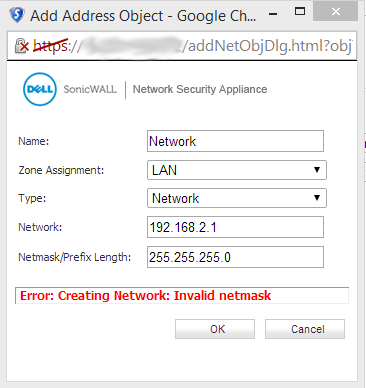Click the Netmask/Prefix Length input field
This screenshot has width=366, height=388.
(x=235, y=257)
